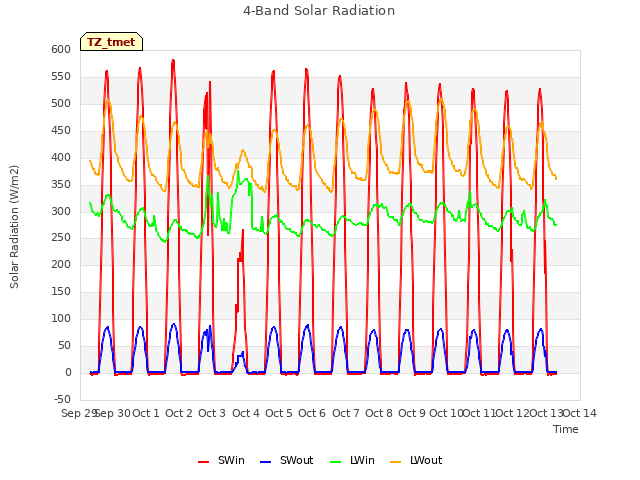The image size is (640, 480).
Task: Click the 200 y-axis tick label
Action: 61,264
